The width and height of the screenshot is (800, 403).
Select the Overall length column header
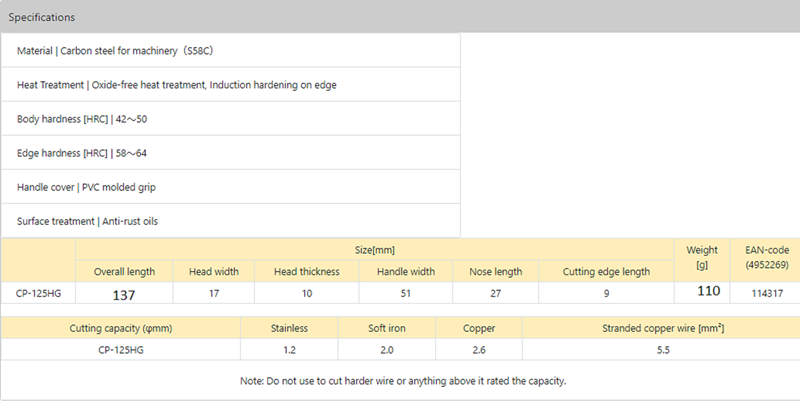coord(124,272)
